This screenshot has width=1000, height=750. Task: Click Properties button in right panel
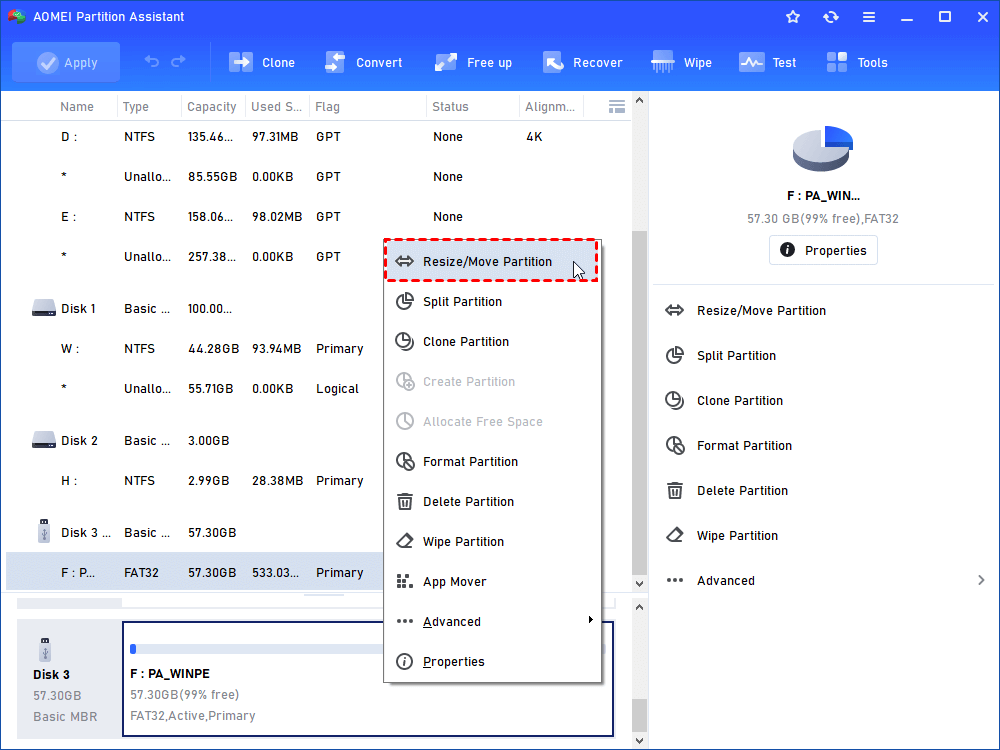coord(823,250)
